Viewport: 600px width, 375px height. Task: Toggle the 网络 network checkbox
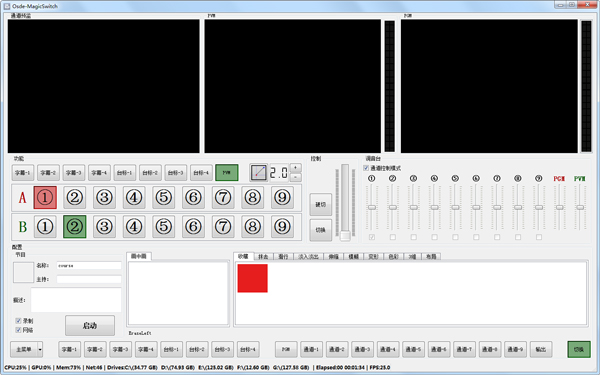[x=18, y=330]
